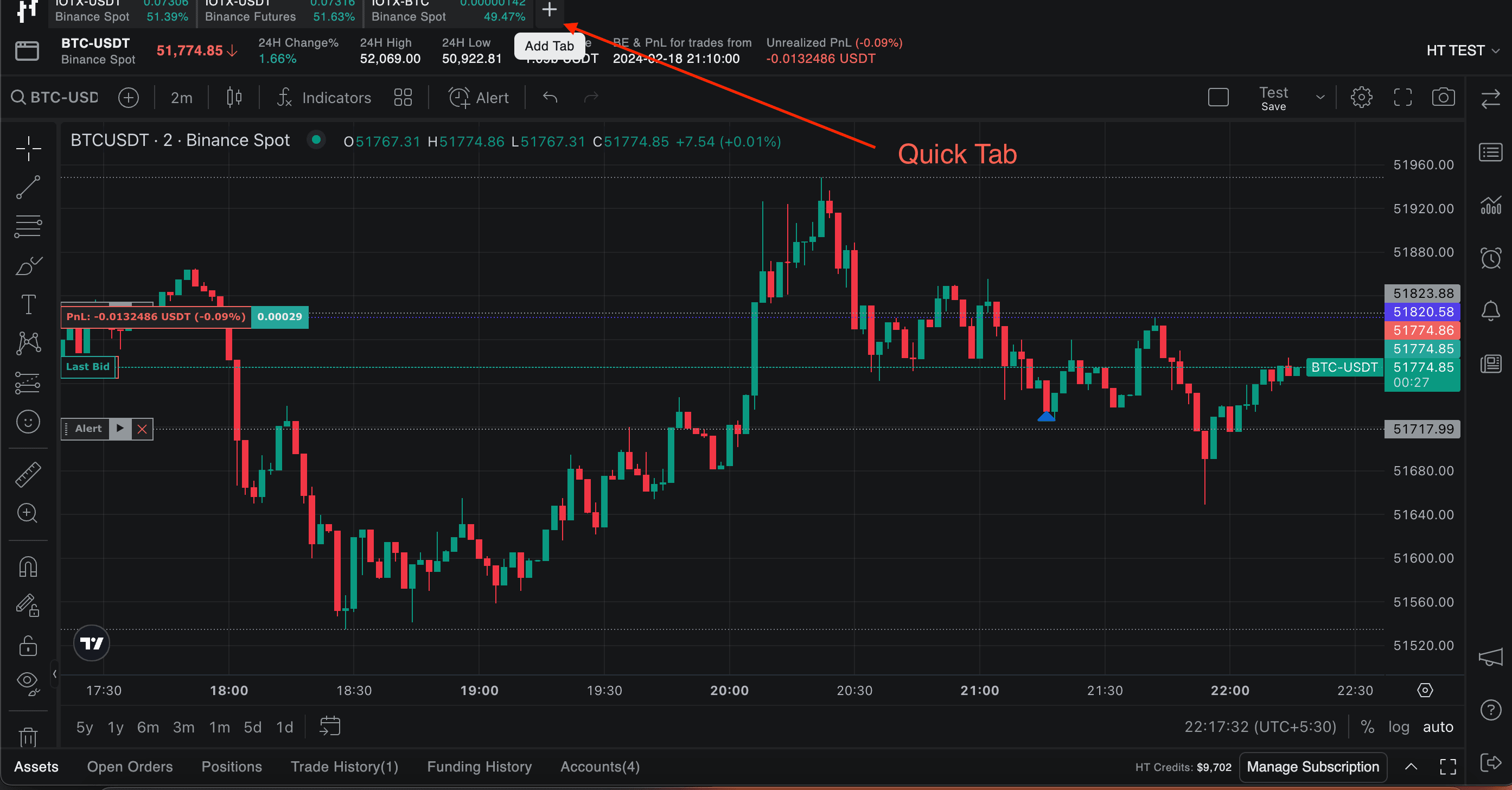This screenshot has height=790, width=1512.
Task: Open the 2m interval selector
Action: coord(181,98)
